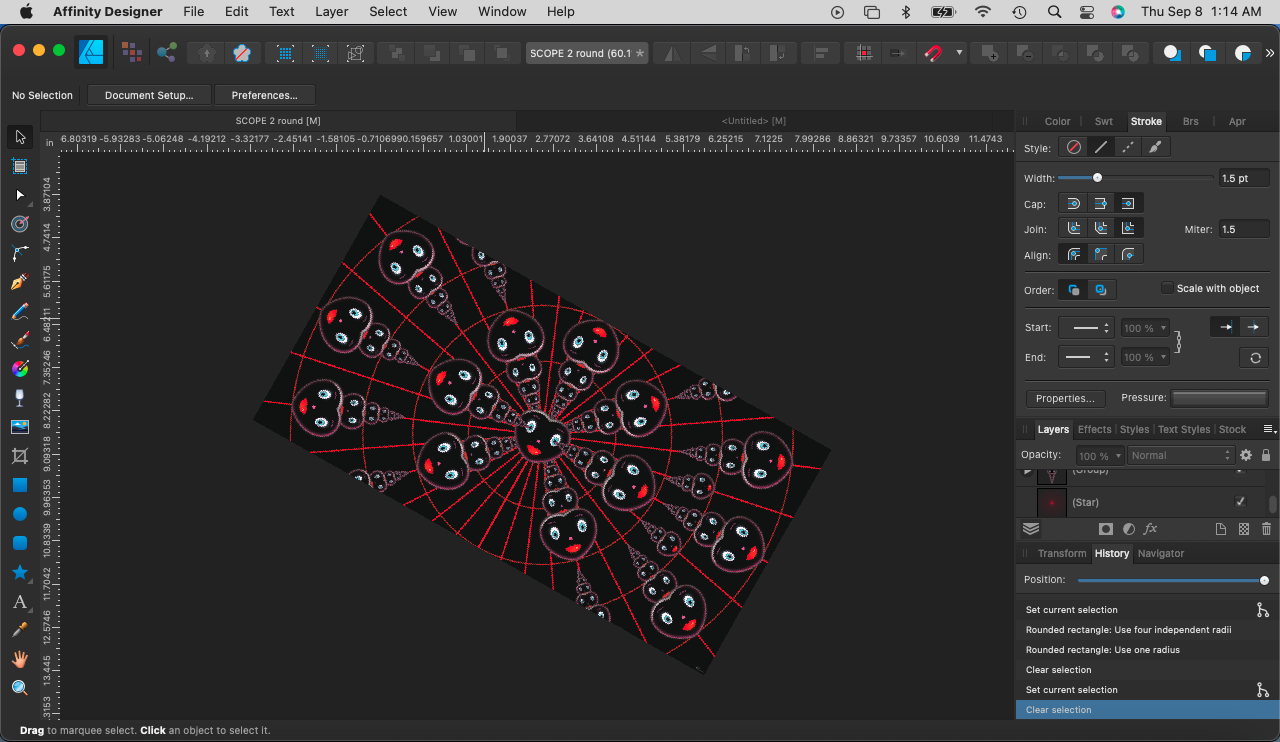Switch to Export Persona icon
Image resolution: width=1280 pixels, height=742 pixels.
pos(167,52)
